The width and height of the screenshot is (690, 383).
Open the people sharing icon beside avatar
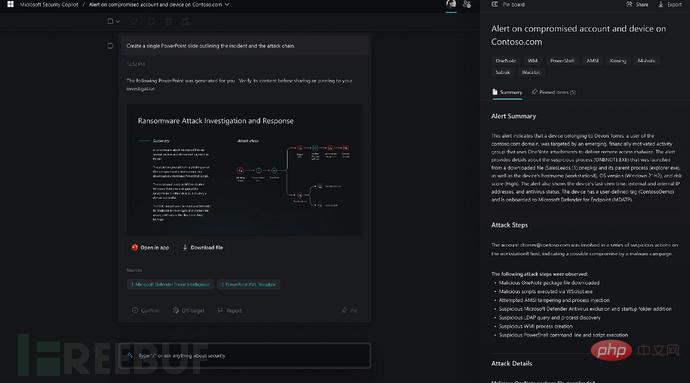(x=467, y=4)
